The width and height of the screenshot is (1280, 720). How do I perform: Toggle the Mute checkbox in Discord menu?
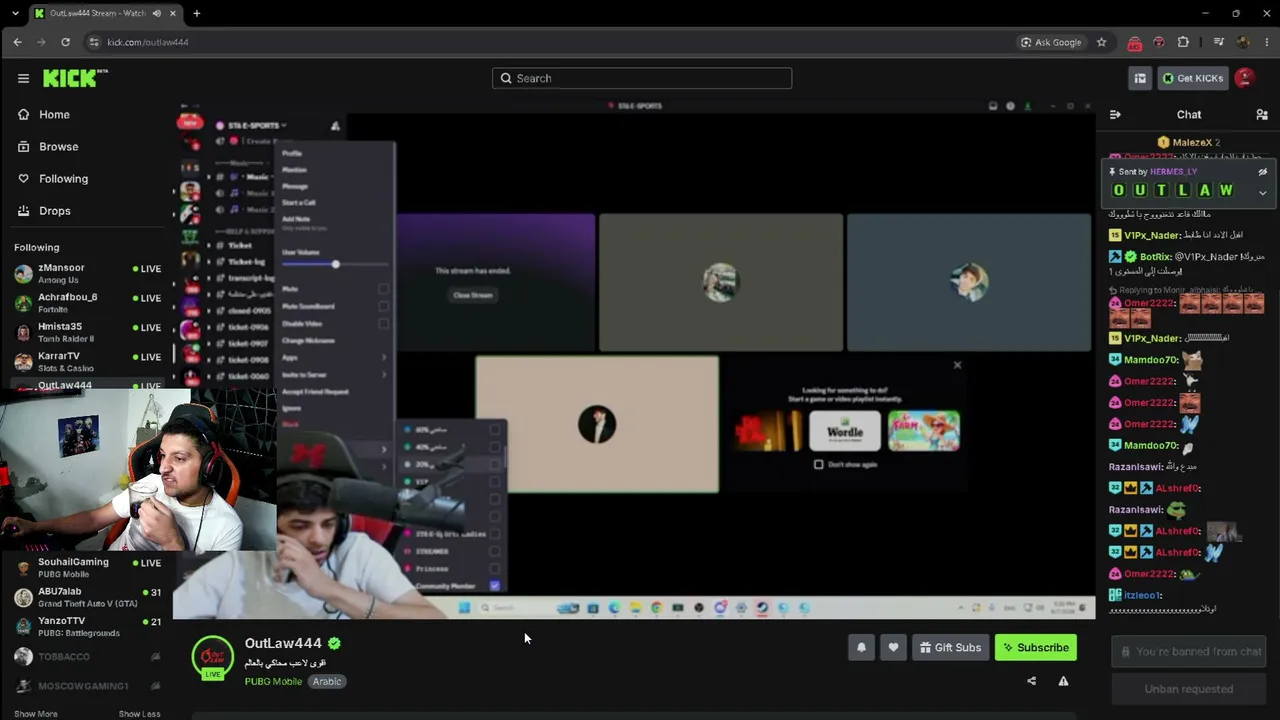pyautogui.click(x=383, y=289)
